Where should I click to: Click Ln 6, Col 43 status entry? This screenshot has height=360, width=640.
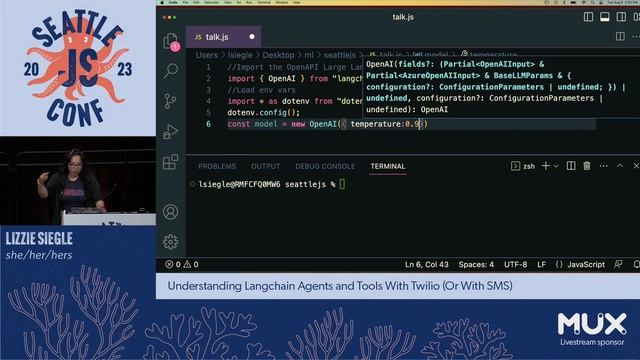tap(427, 264)
